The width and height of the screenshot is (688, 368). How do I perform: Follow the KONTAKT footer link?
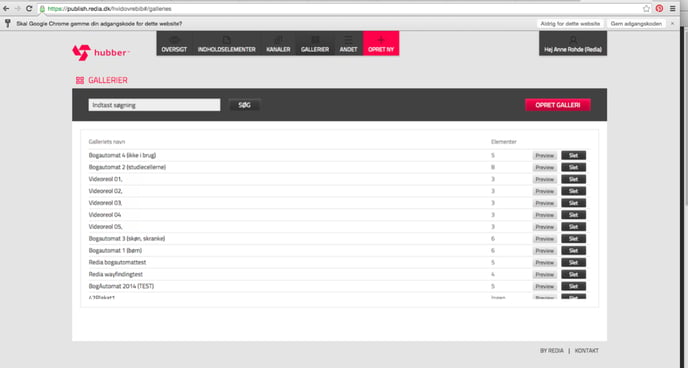587,350
